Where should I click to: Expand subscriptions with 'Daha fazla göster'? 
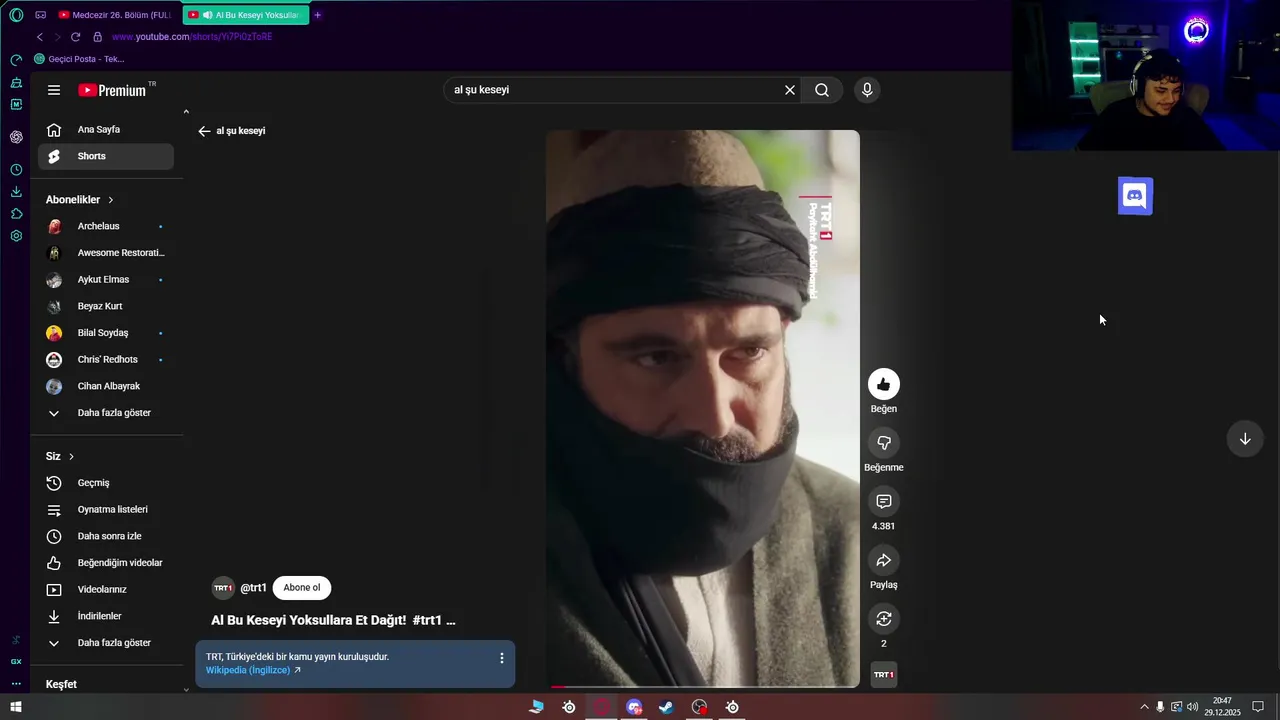coord(106,413)
